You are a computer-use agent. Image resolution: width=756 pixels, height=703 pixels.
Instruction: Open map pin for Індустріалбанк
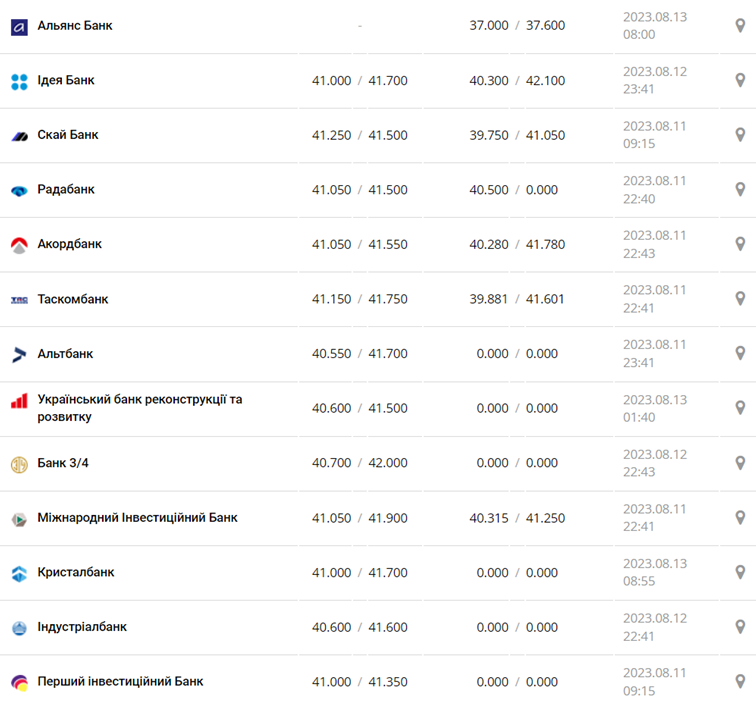740,627
